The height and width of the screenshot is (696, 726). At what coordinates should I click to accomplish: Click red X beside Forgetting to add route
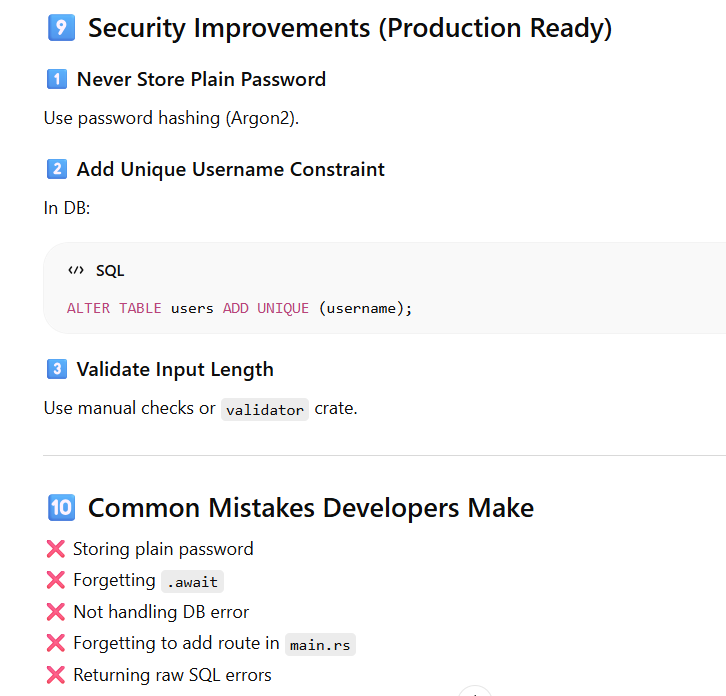55,644
